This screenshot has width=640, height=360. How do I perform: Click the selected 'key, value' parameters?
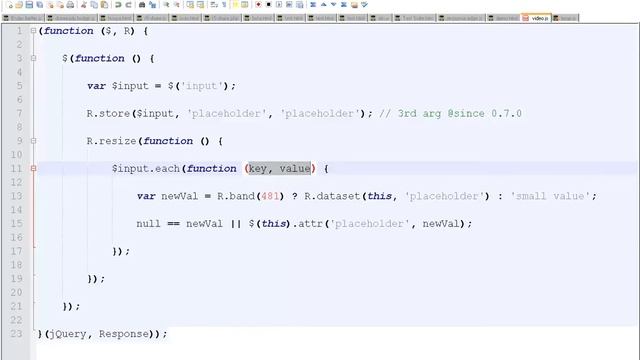coord(280,168)
